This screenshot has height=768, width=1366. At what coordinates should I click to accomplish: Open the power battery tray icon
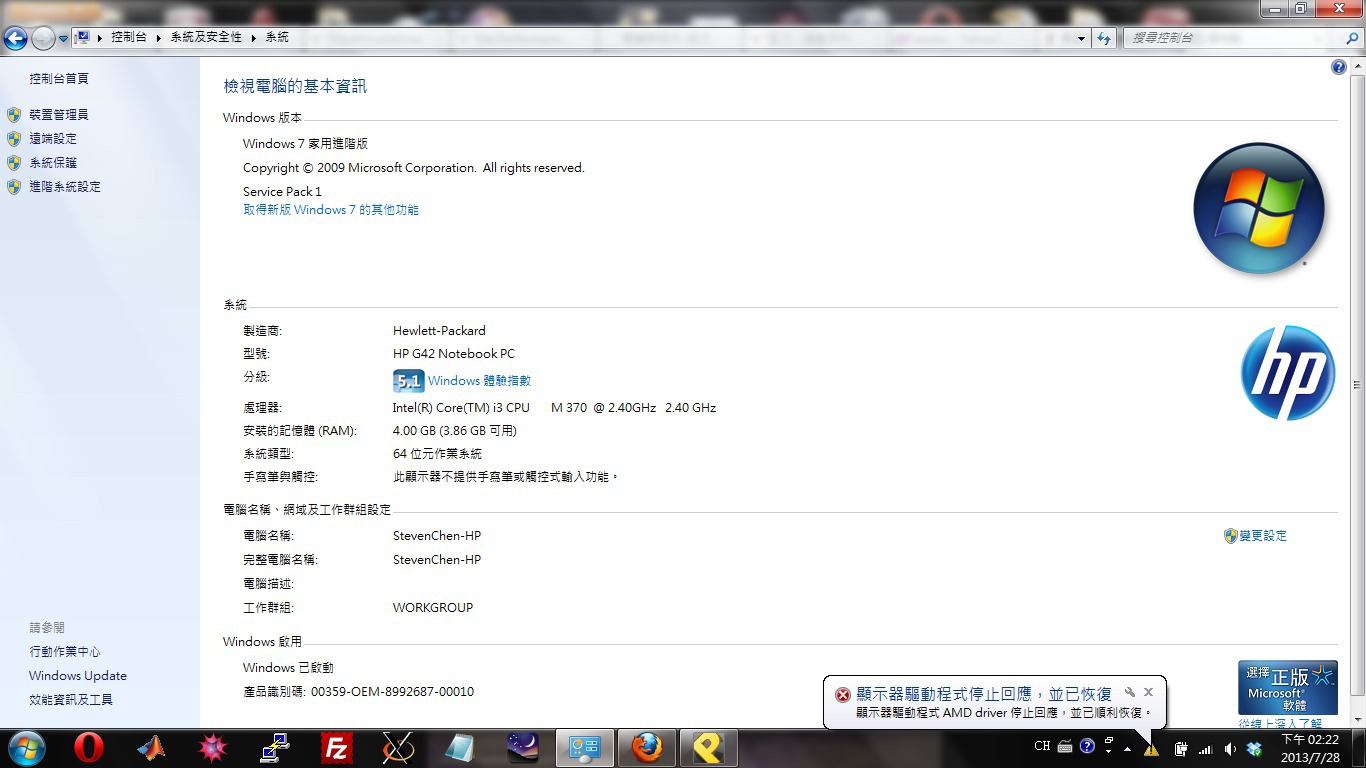pos(1181,748)
